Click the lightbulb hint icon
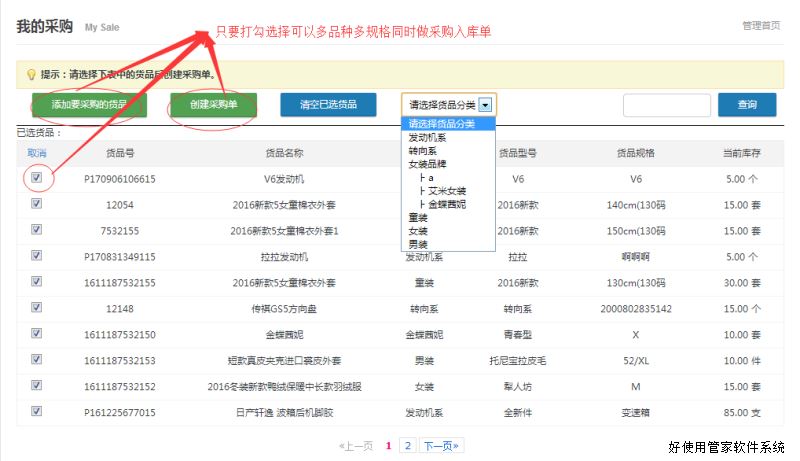This screenshot has height=461, width=800. pyautogui.click(x=31, y=75)
